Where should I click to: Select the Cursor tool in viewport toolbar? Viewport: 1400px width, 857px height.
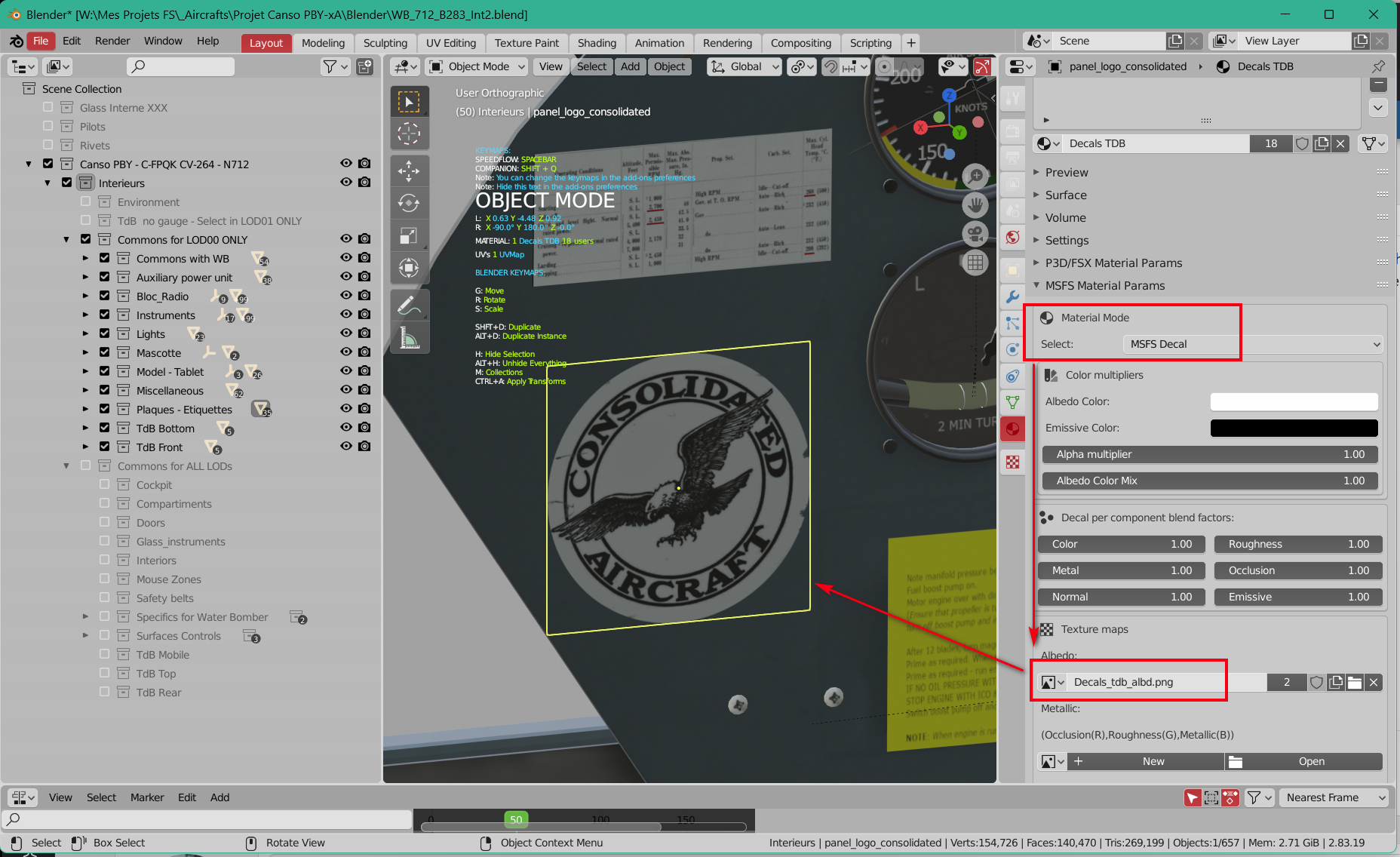[x=410, y=134]
